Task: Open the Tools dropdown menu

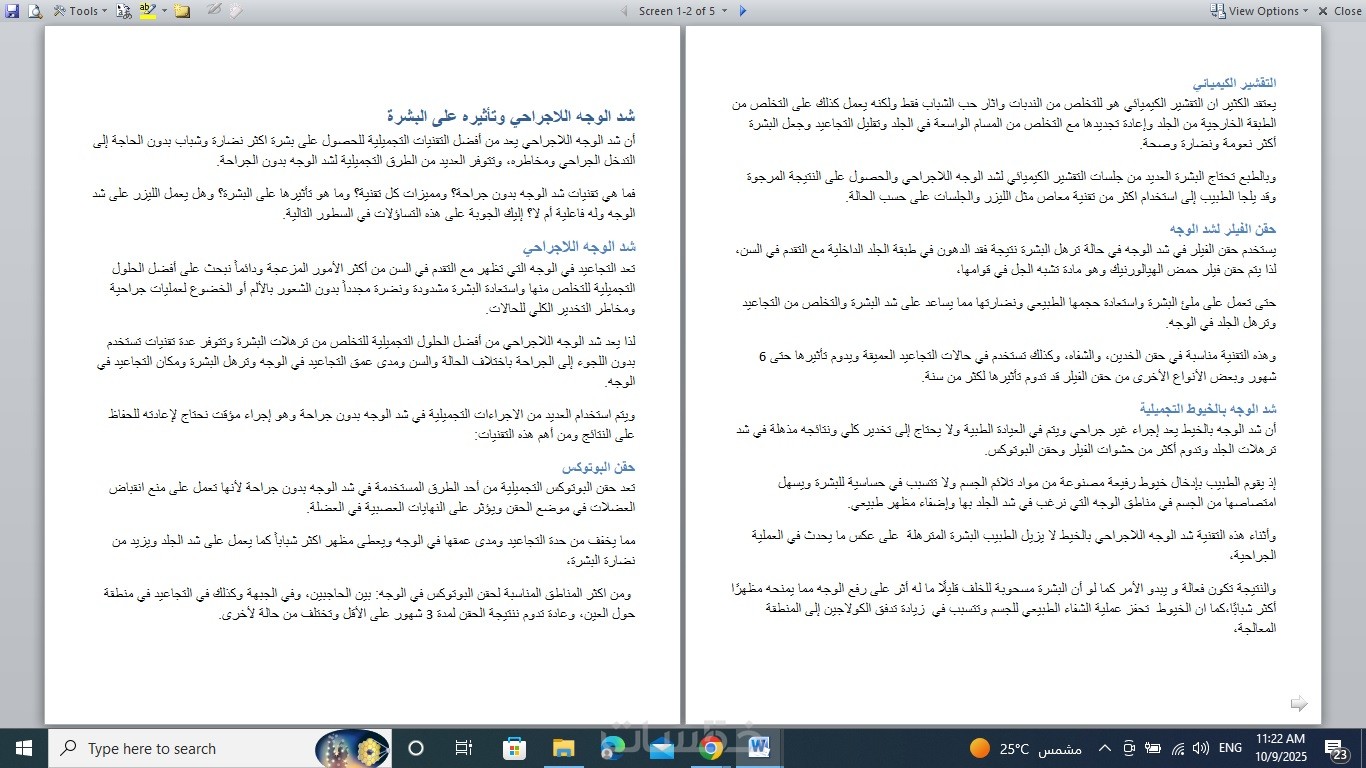Action: coord(80,11)
